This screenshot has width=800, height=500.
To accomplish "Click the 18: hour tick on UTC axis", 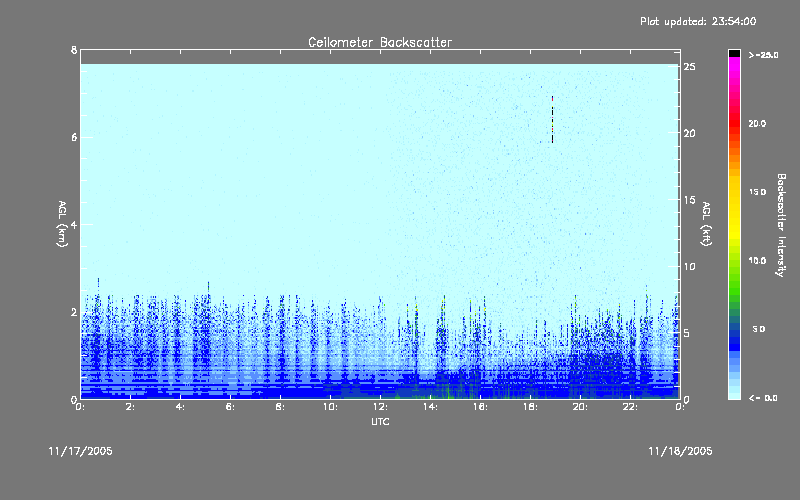I will point(530,407).
